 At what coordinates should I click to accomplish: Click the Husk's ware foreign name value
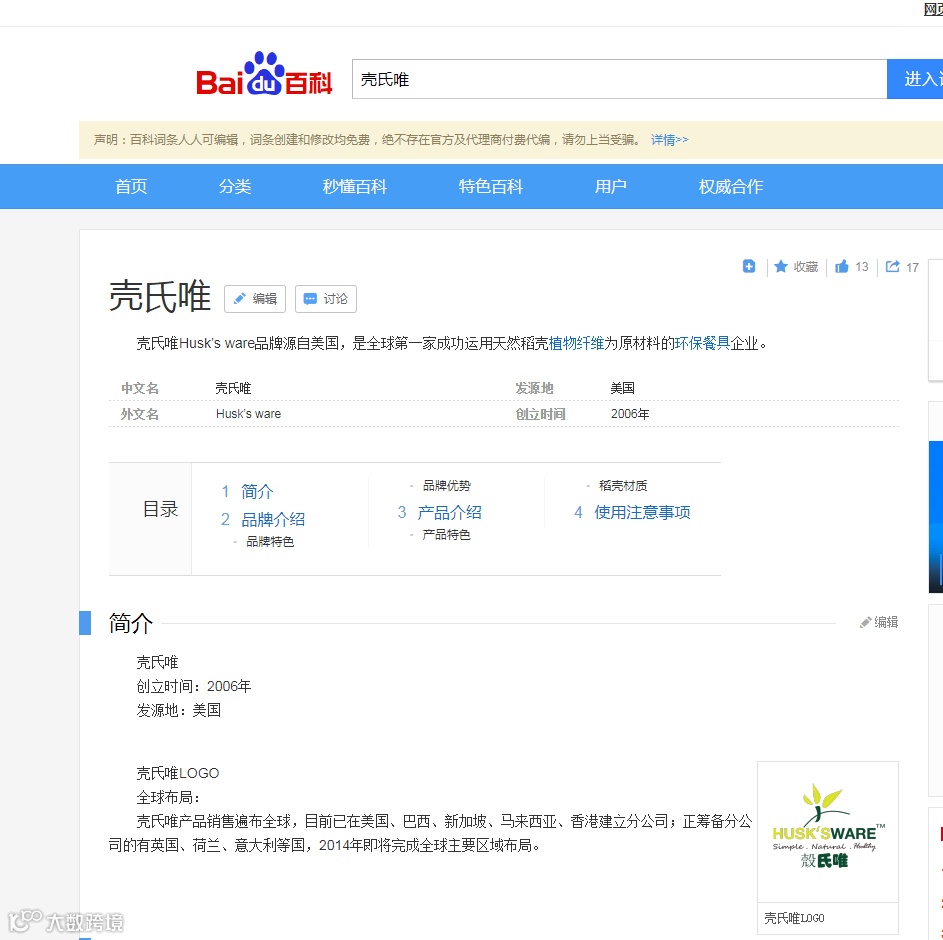click(x=248, y=414)
